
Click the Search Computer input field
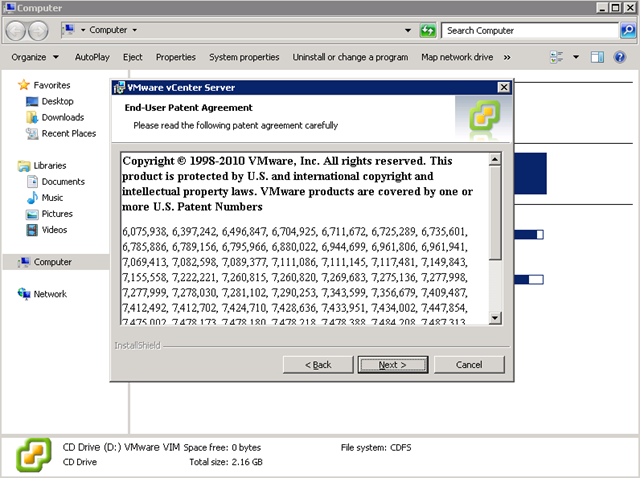(x=530, y=31)
